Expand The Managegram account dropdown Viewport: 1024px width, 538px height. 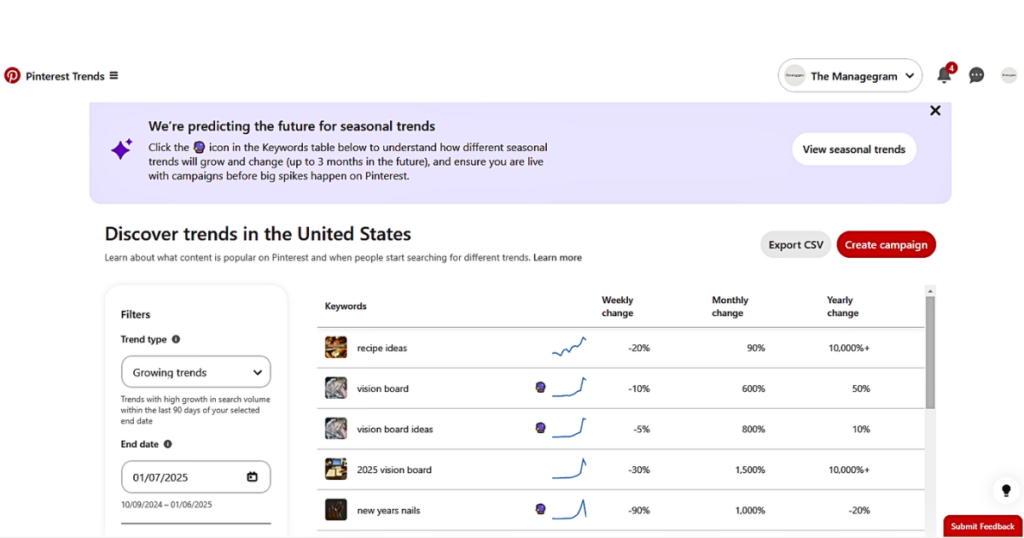[x=850, y=76]
